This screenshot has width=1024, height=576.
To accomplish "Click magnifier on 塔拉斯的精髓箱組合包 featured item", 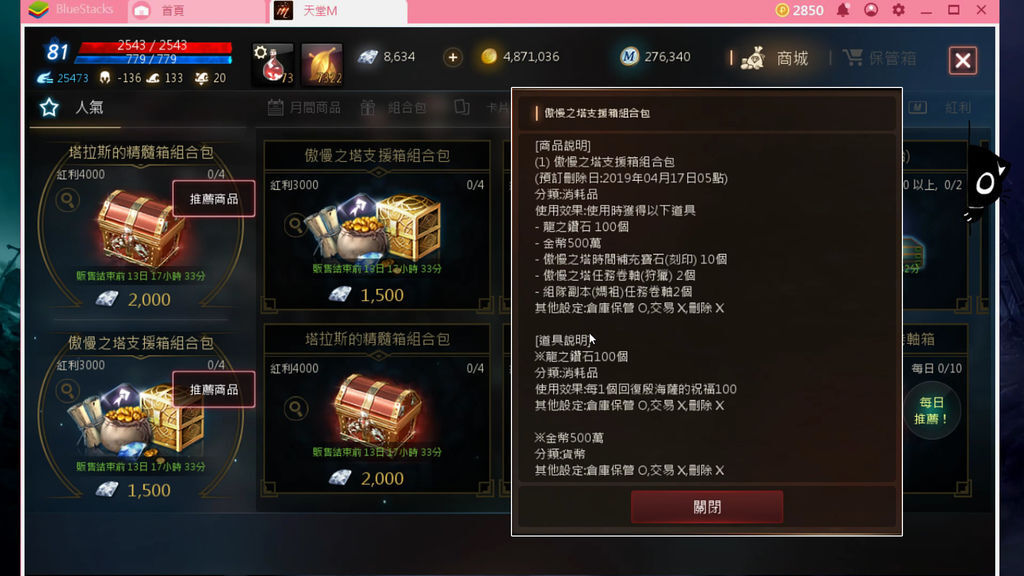I will point(67,200).
